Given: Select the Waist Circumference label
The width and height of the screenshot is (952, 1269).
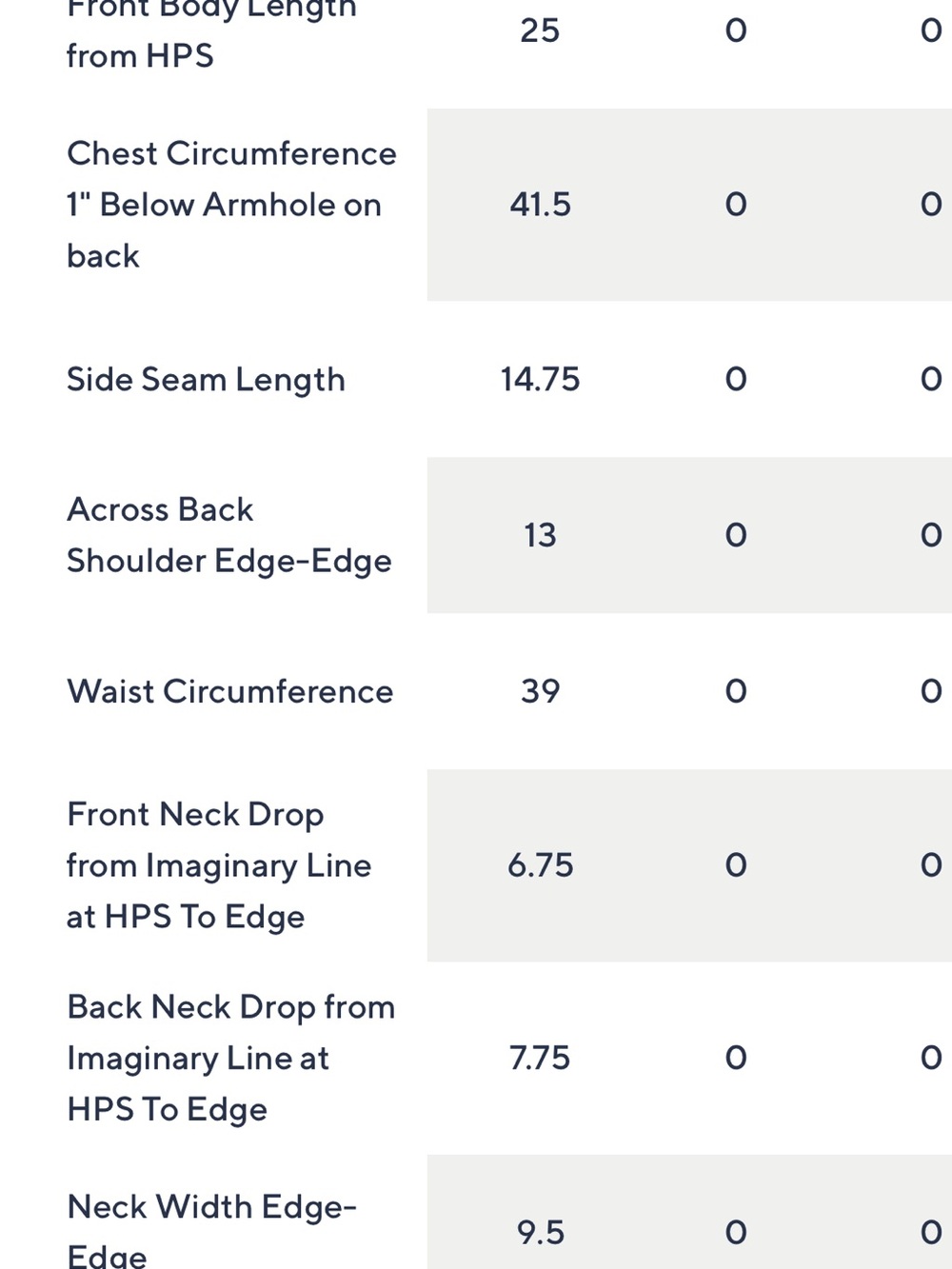Looking at the screenshot, I should 229,691.
